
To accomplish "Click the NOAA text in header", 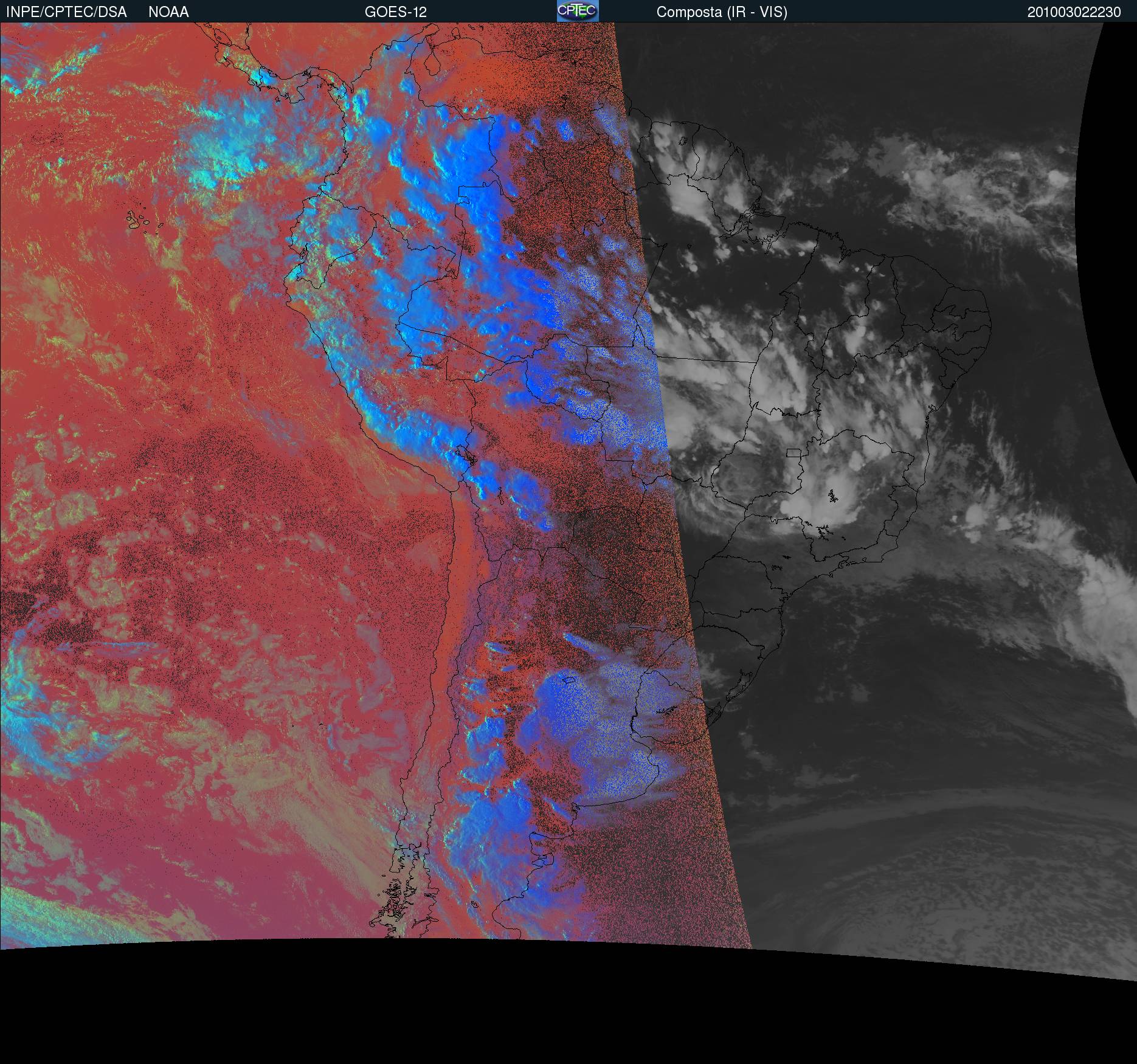I will [168, 12].
